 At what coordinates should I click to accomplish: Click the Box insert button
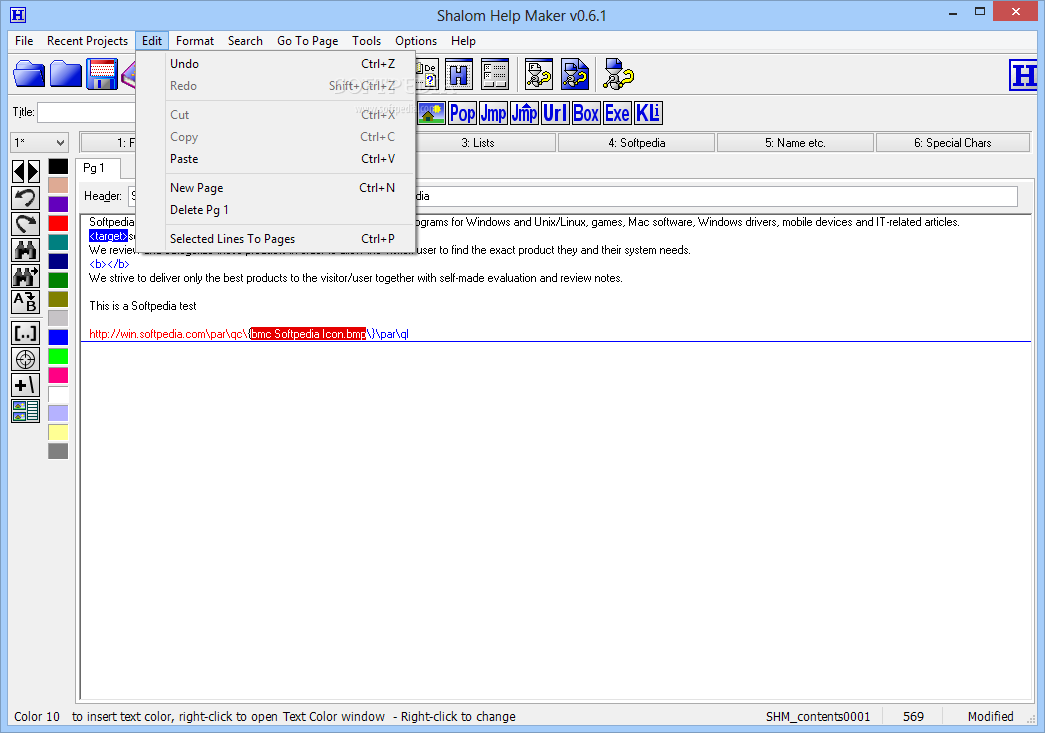tap(586, 113)
